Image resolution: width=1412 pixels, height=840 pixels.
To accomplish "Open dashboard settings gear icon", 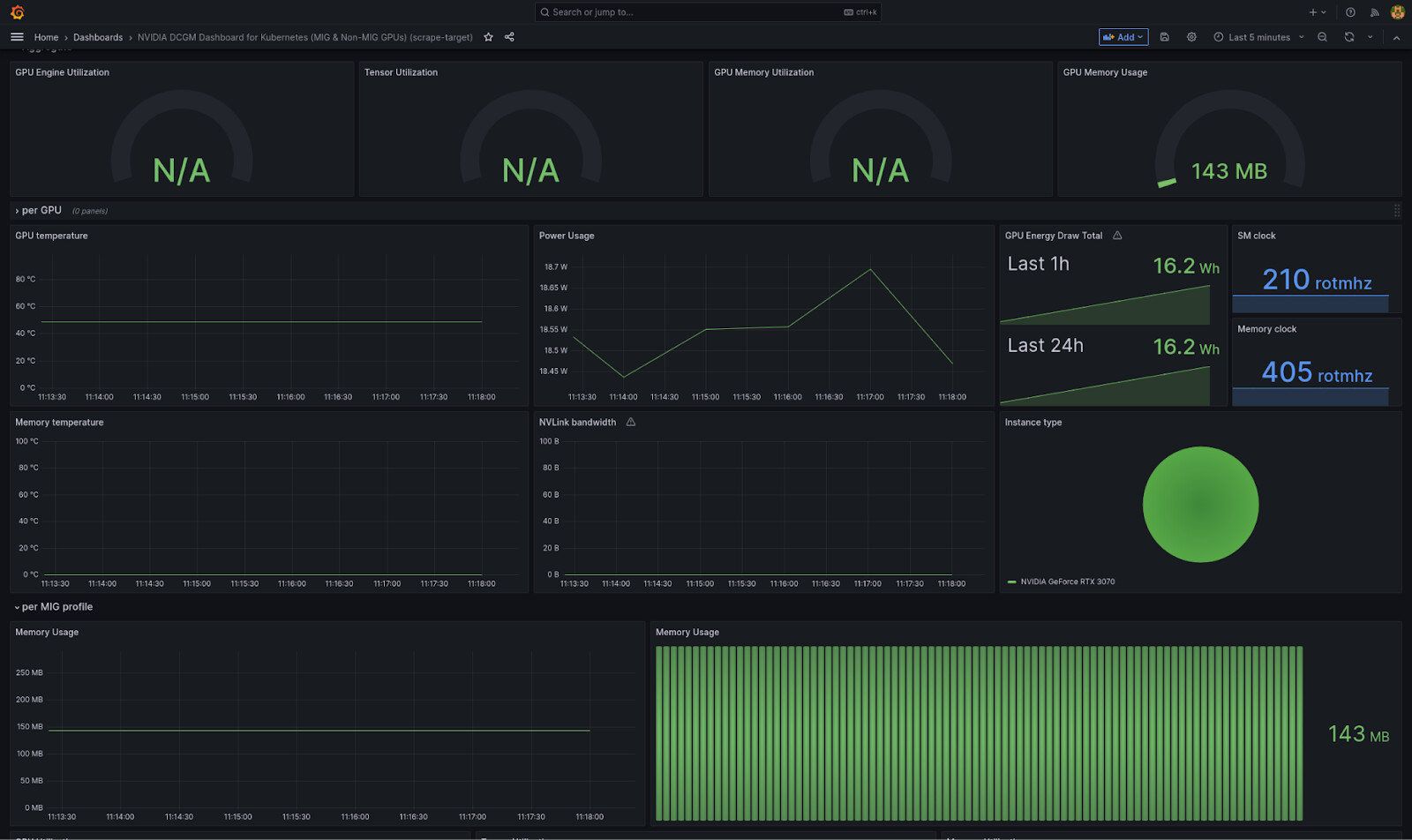I will coord(1191,37).
